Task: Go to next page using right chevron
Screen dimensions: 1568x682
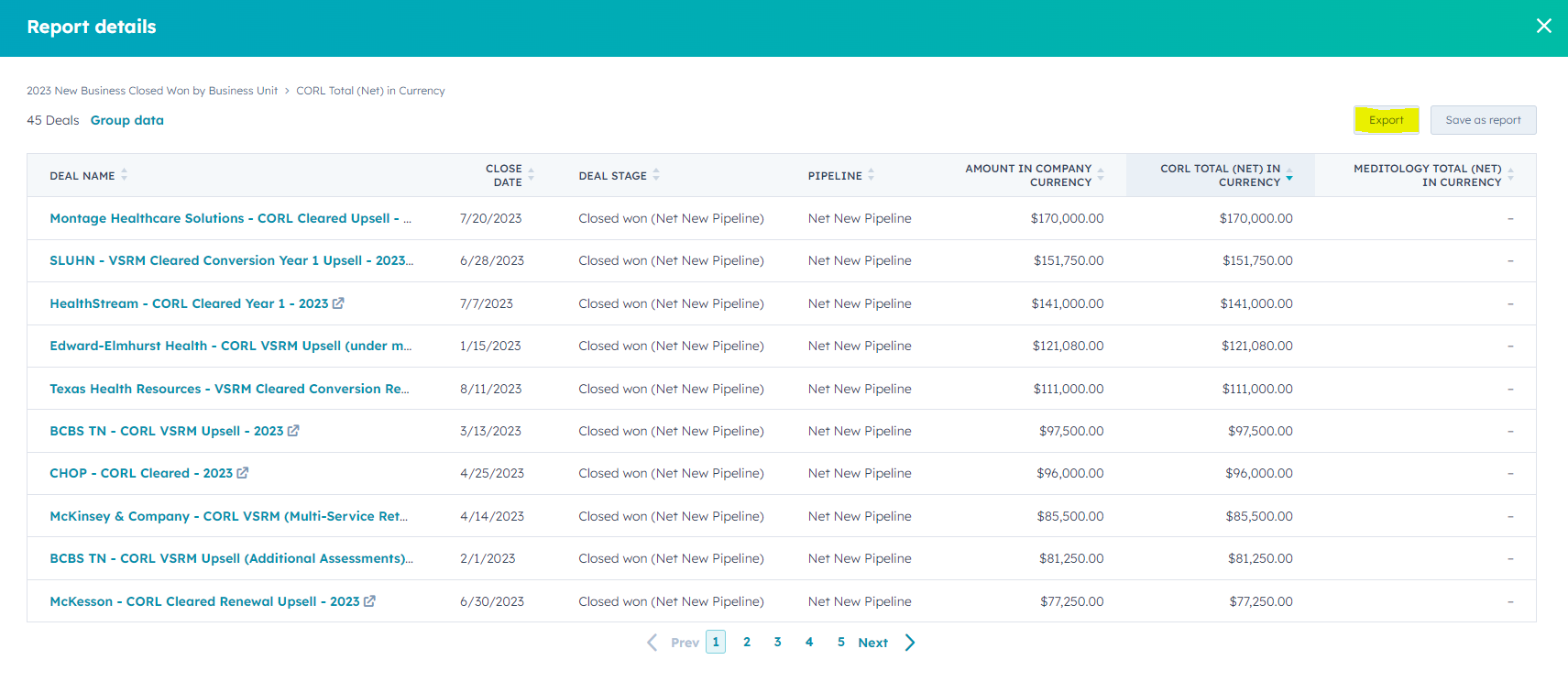Action: (909, 643)
